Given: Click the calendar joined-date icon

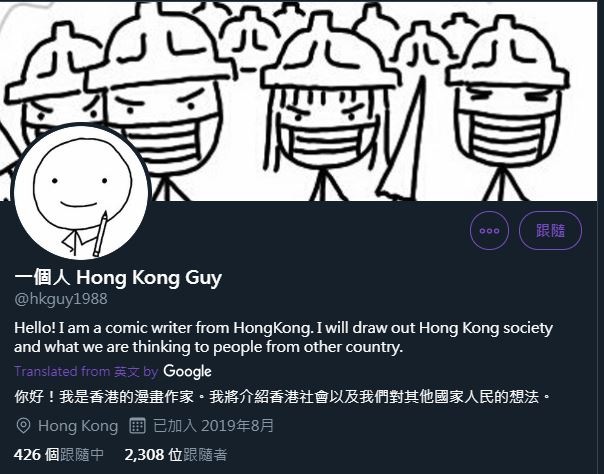Looking at the screenshot, I should pyautogui.click(x=137, y=425).
